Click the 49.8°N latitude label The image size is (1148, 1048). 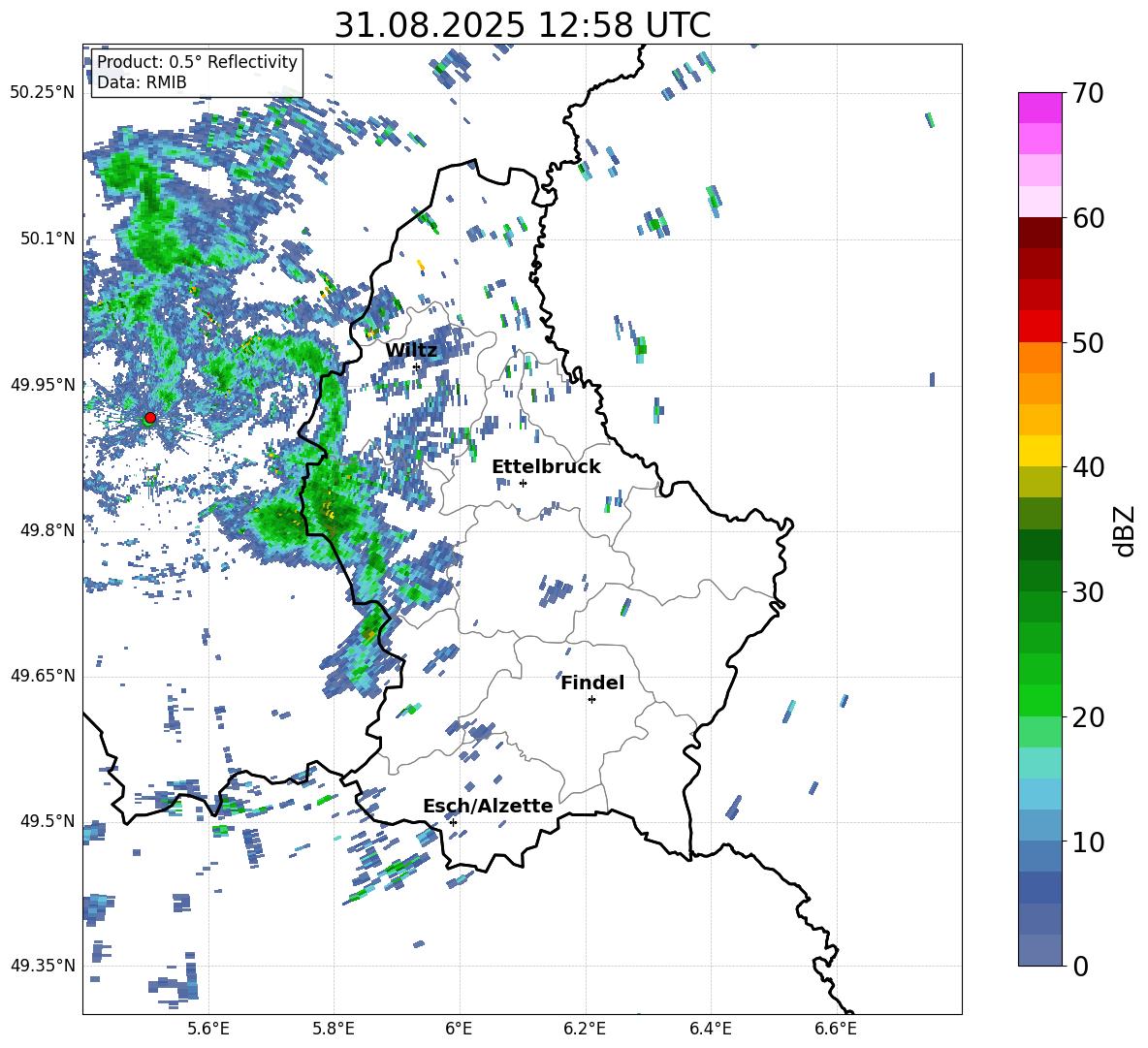coord(47,530)
